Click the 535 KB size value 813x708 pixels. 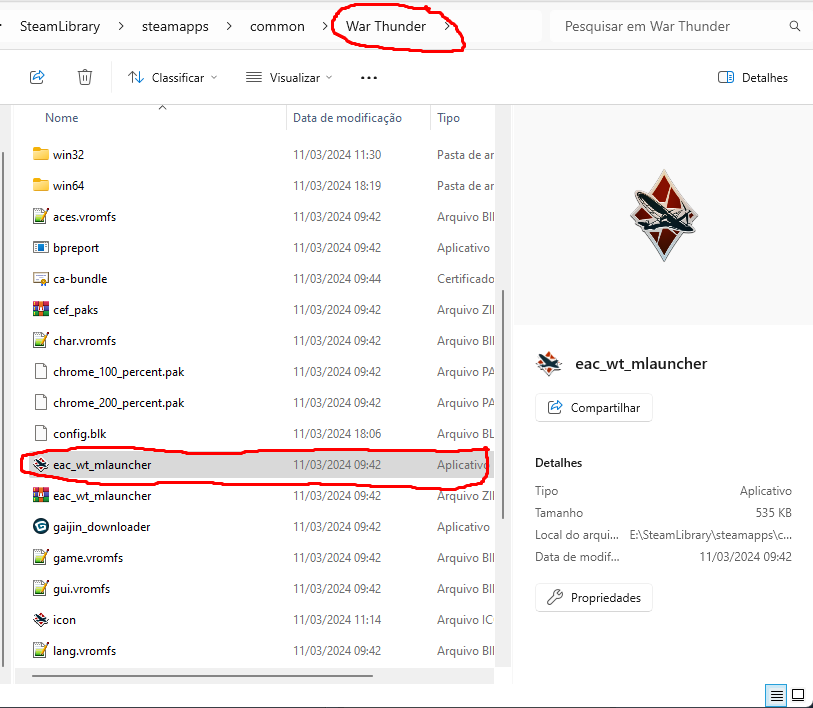pyautogui.click(x=773, y=513)
